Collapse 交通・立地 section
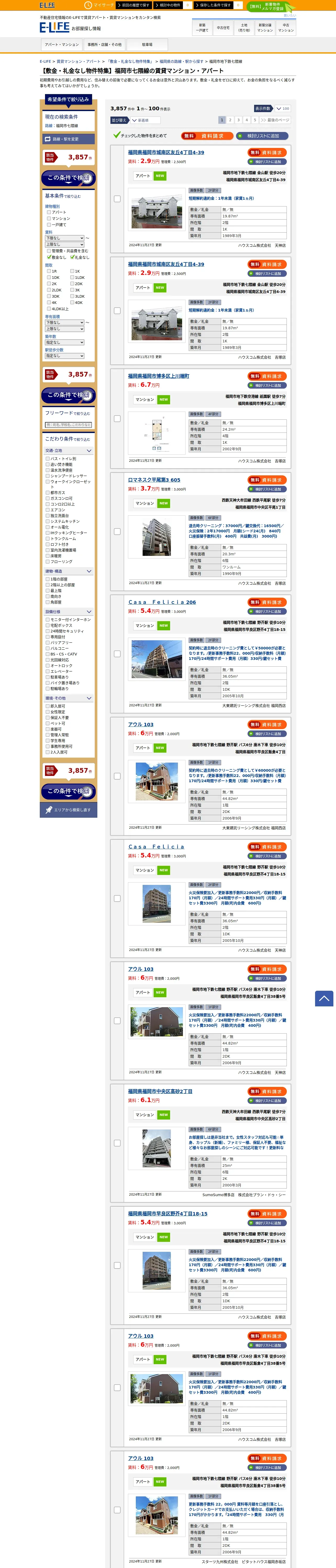This screenshot has width=336, height=1568. (68, 451)
